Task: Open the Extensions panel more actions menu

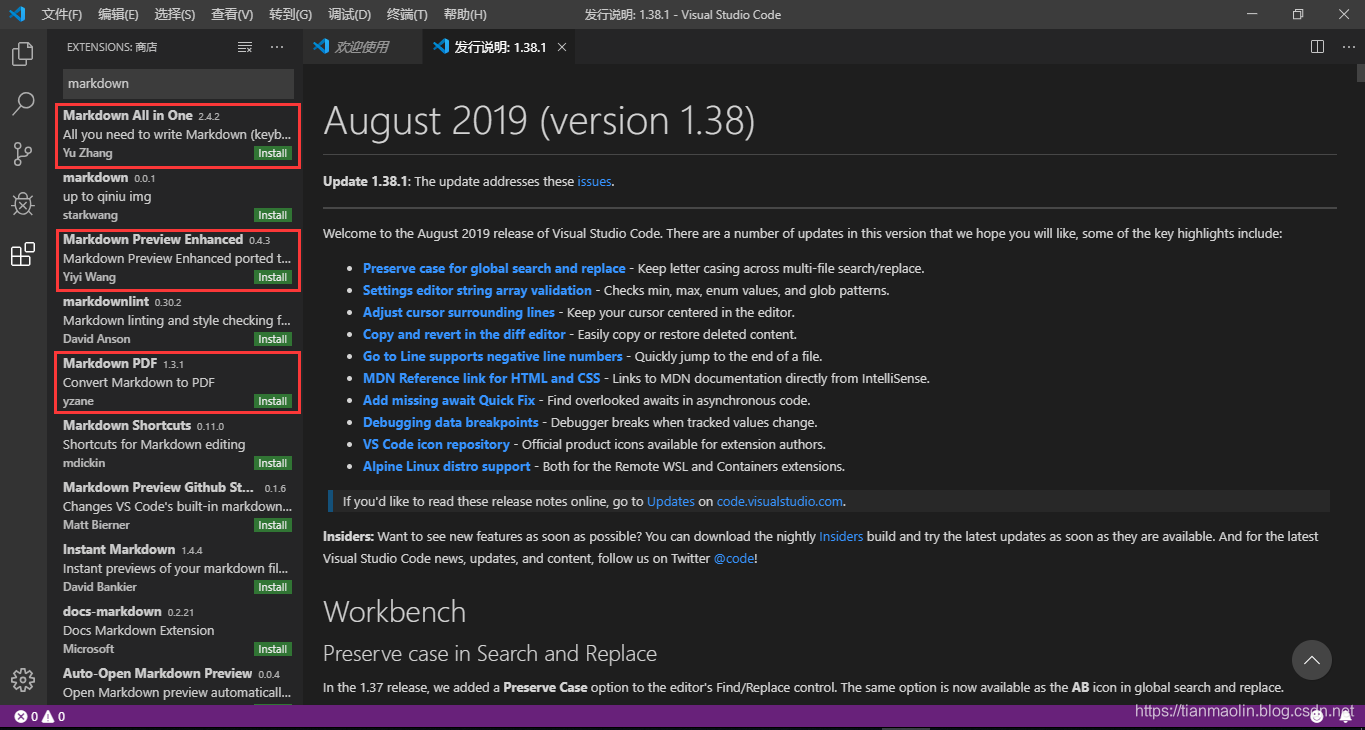Action: 277,47
